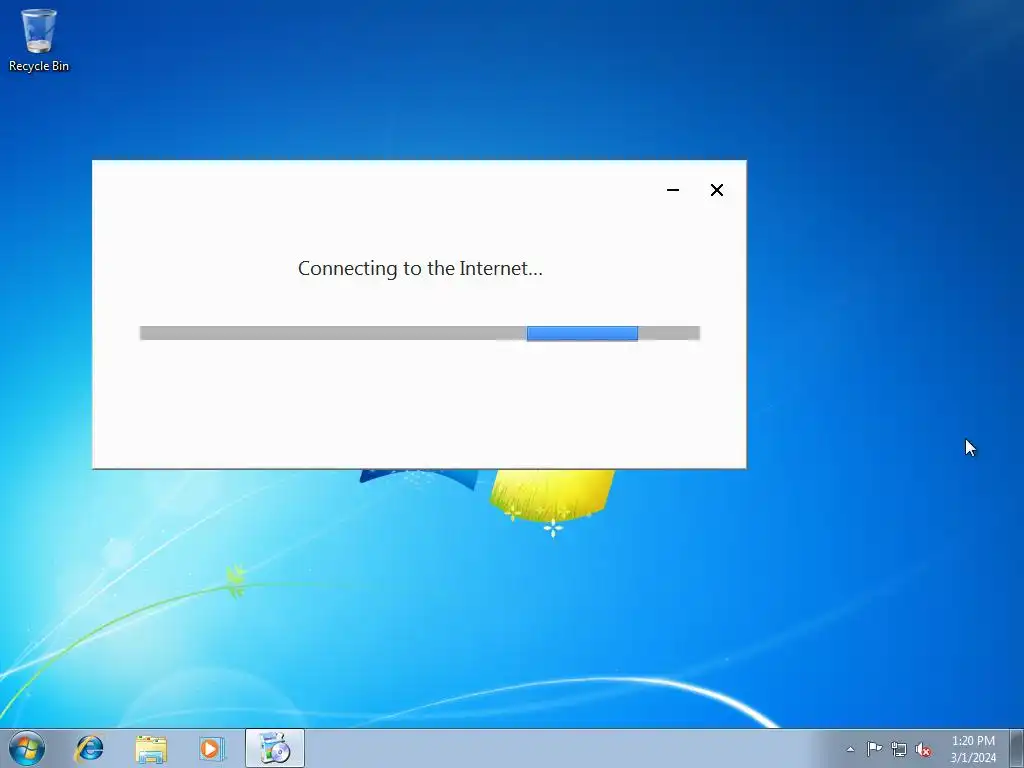Open the Windows Start menu orb
This screenshot has width=1024, height=768.
(27, 748)
